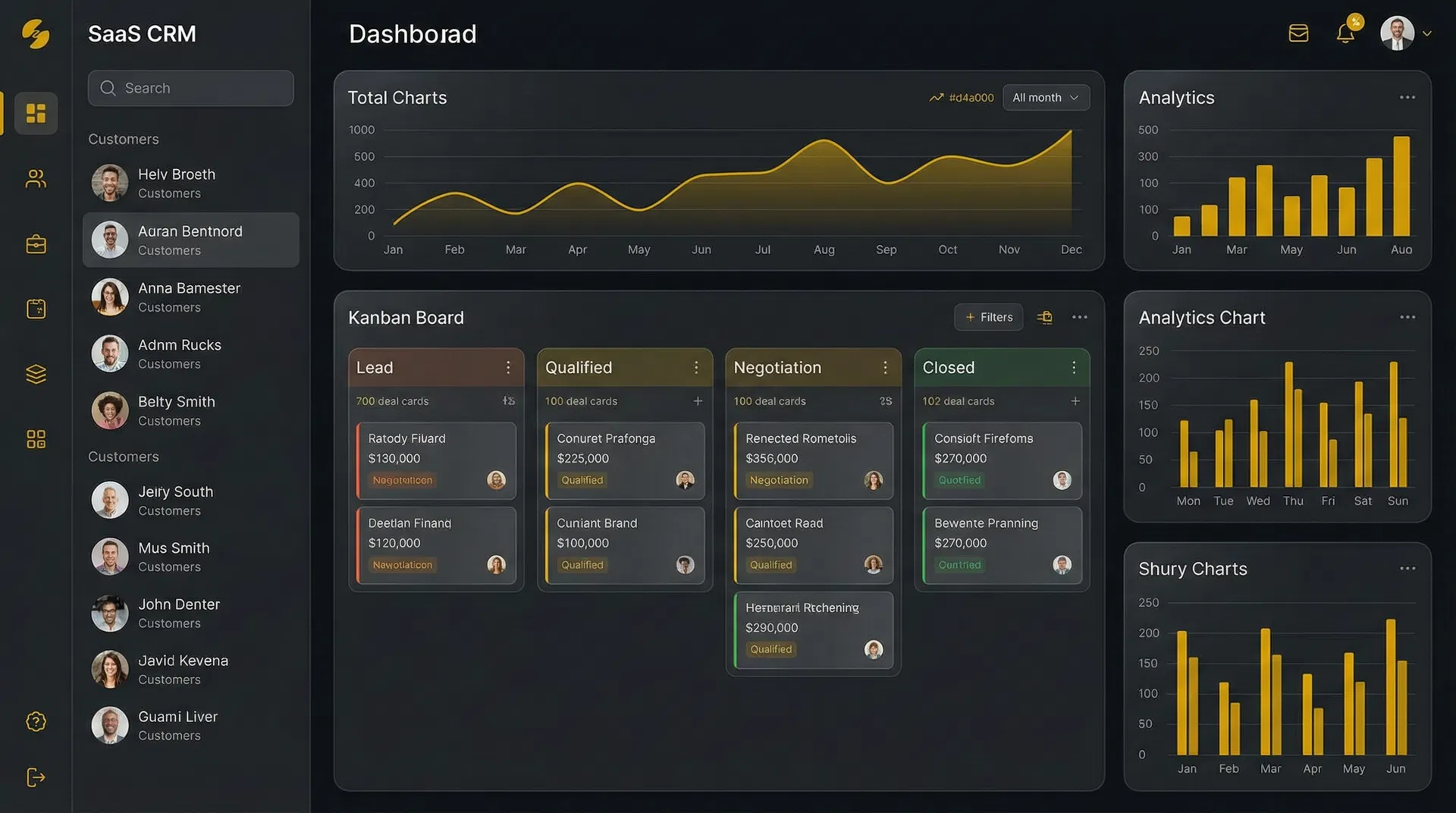Open the mail inbox icon in header
Screen dimensions: 1456x813
[1298, 33]
